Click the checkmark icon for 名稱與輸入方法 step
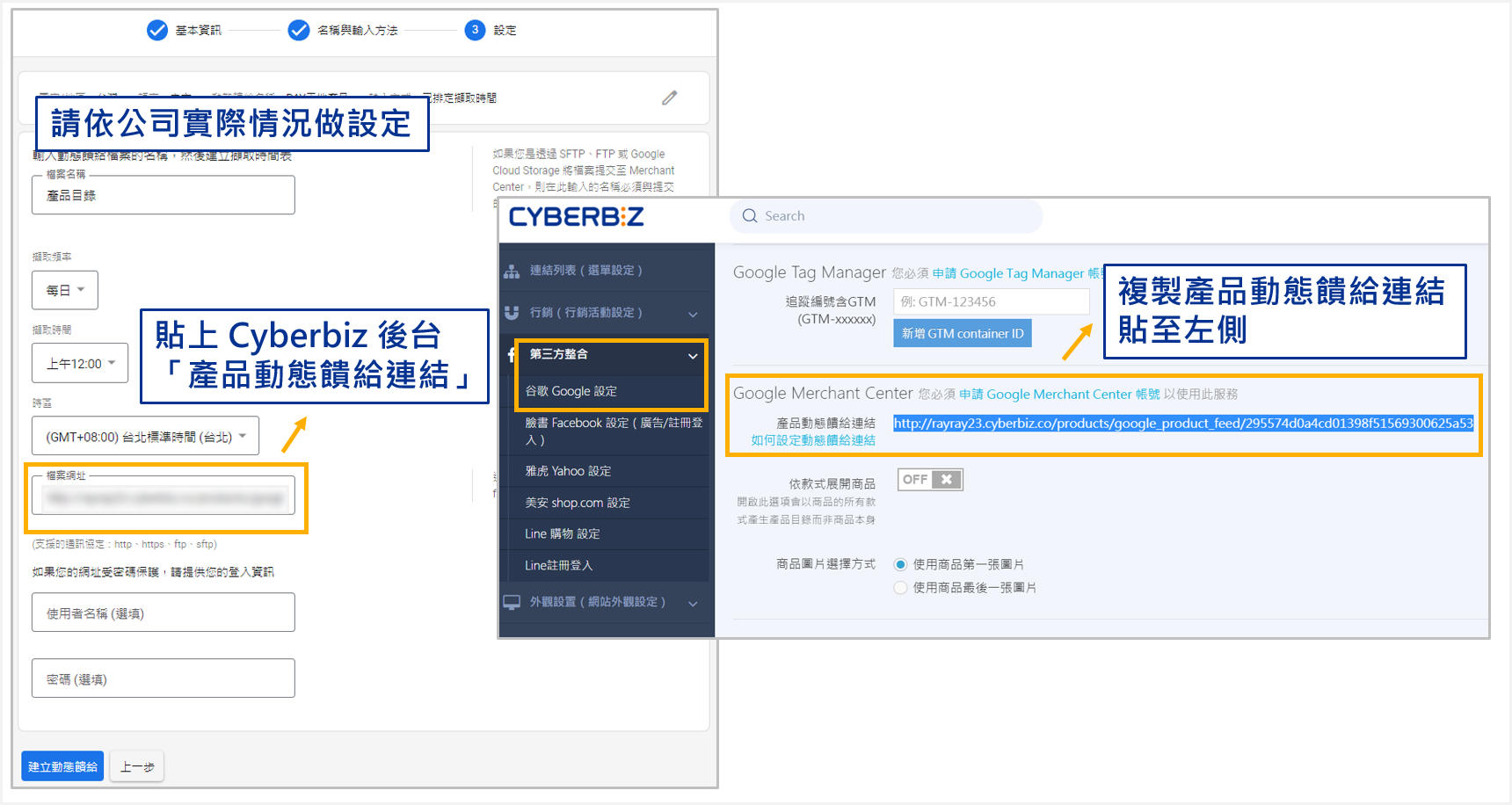This screenshot has height=805, width=1512. (x=299, y=31)
